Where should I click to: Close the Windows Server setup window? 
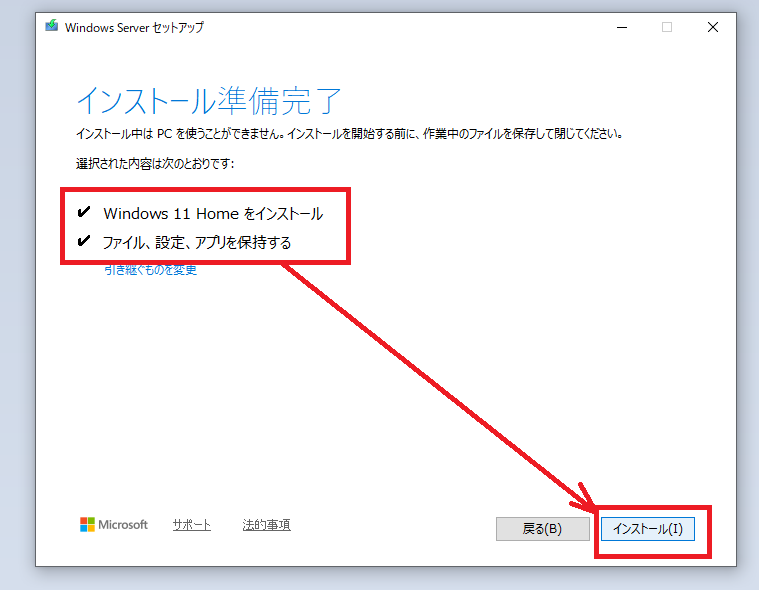coord(713,28)
